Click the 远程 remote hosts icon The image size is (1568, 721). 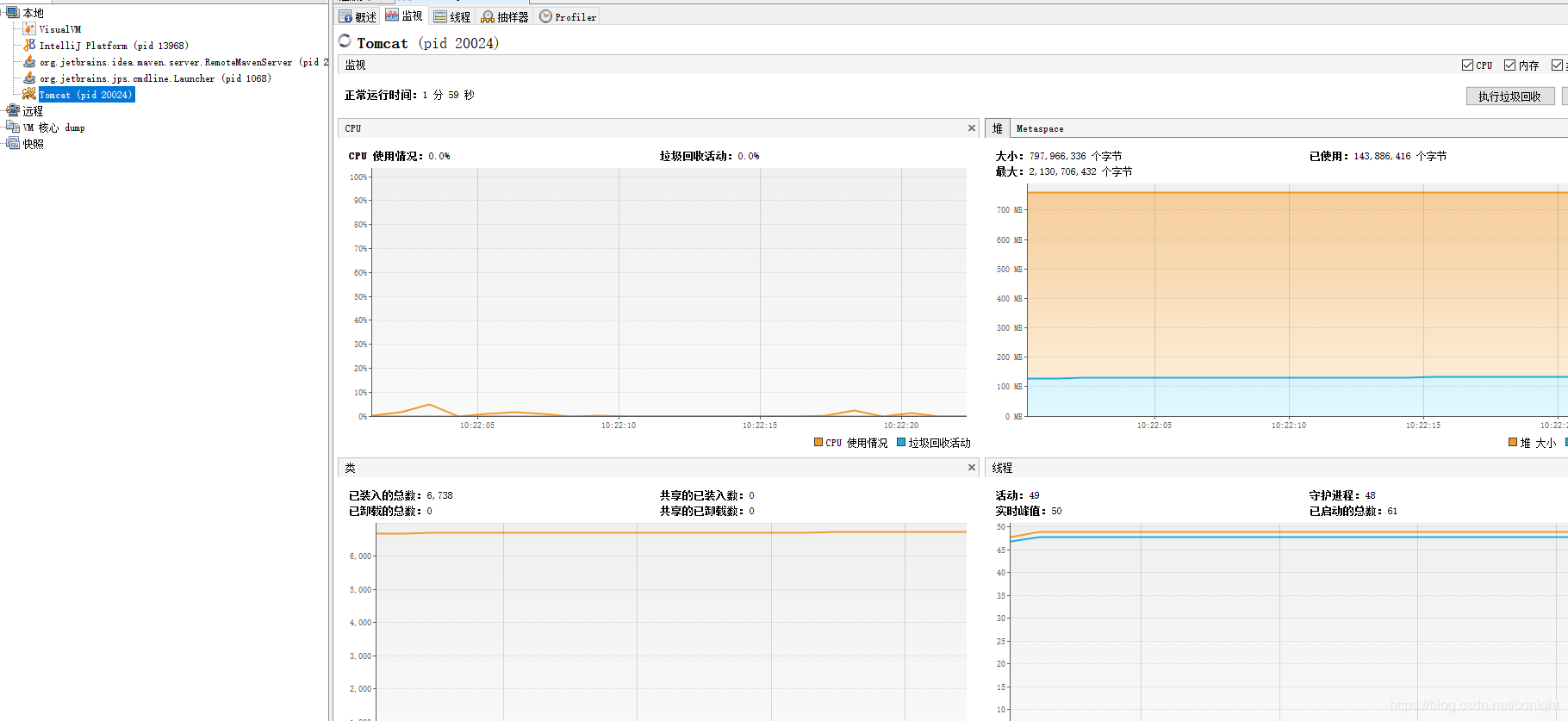[13, 110]
